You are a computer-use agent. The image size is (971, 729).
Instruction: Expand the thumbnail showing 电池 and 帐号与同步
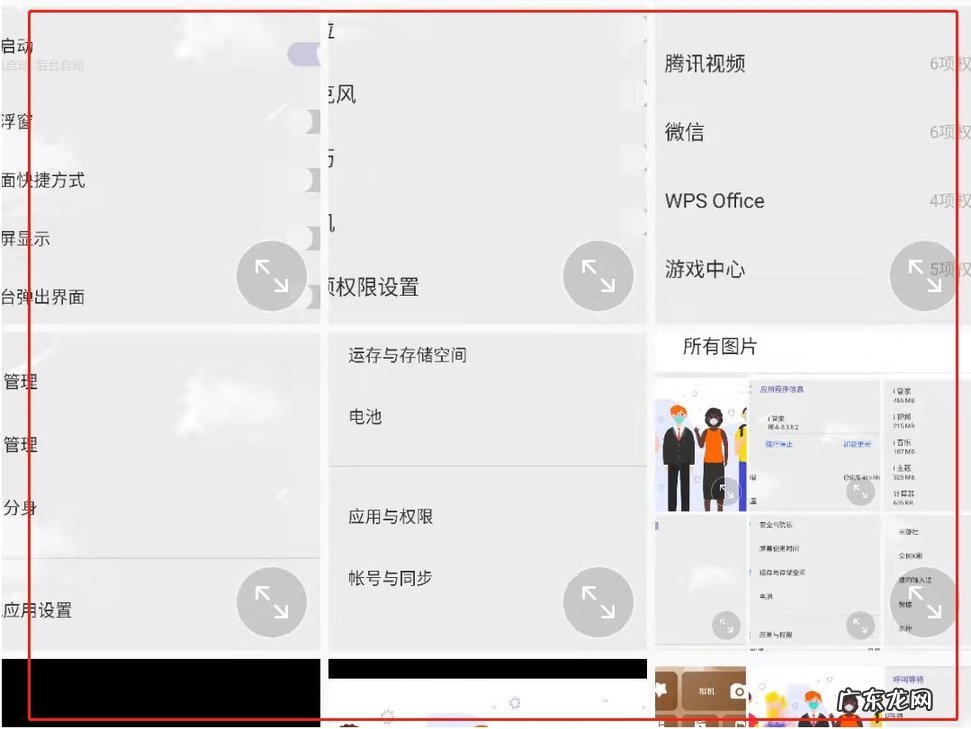coord(598,602)
